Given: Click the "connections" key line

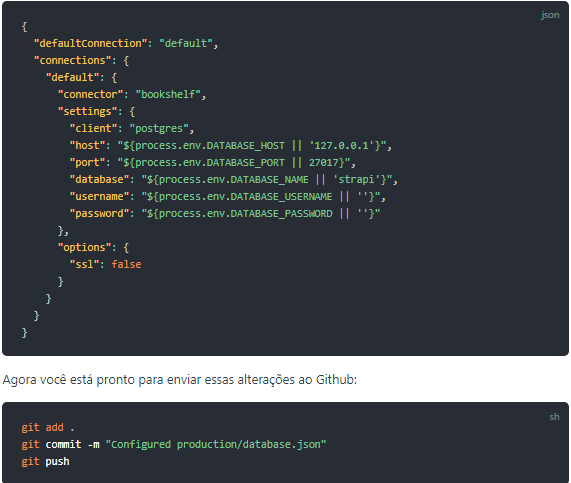Looking at the screenshot, I should pos(81,60).
